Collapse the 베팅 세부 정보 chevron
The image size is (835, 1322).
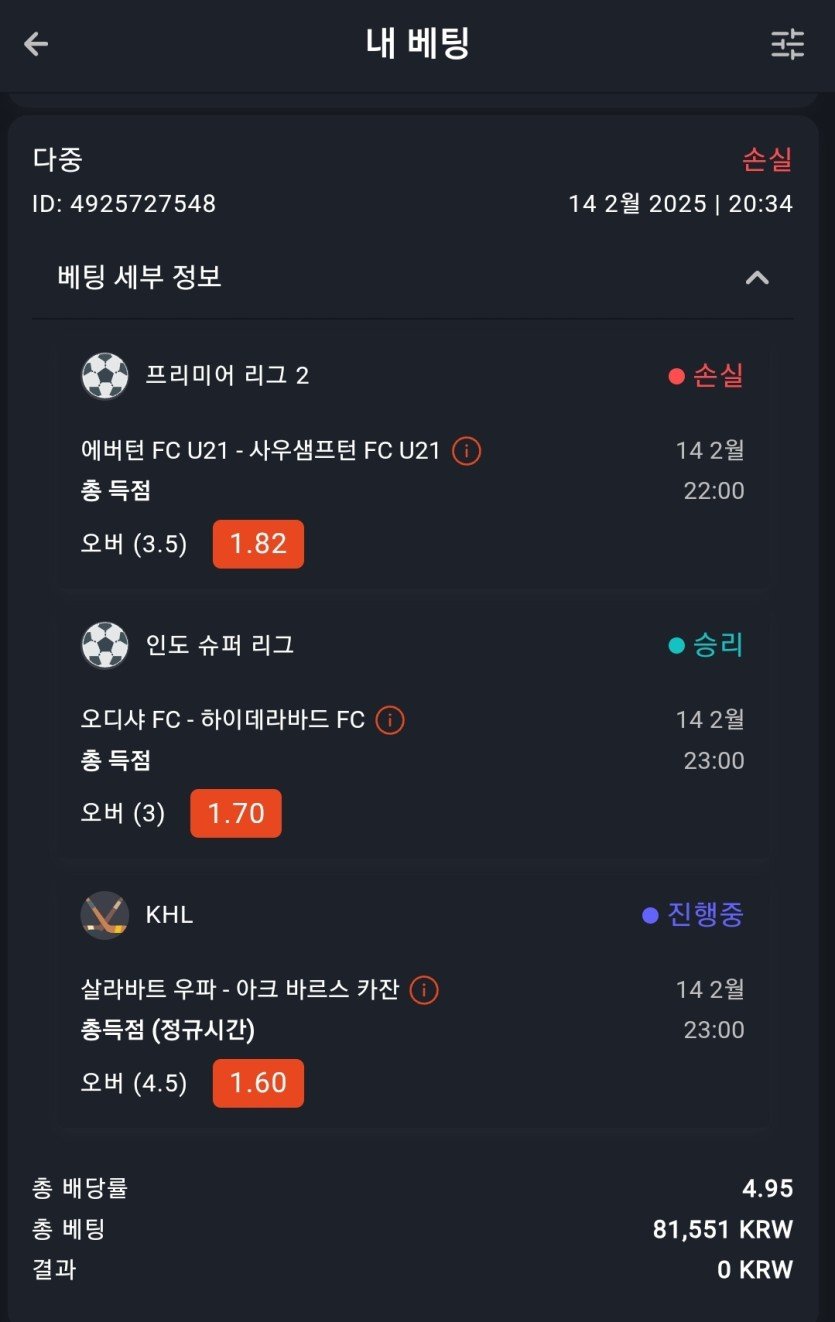point(757,278)
